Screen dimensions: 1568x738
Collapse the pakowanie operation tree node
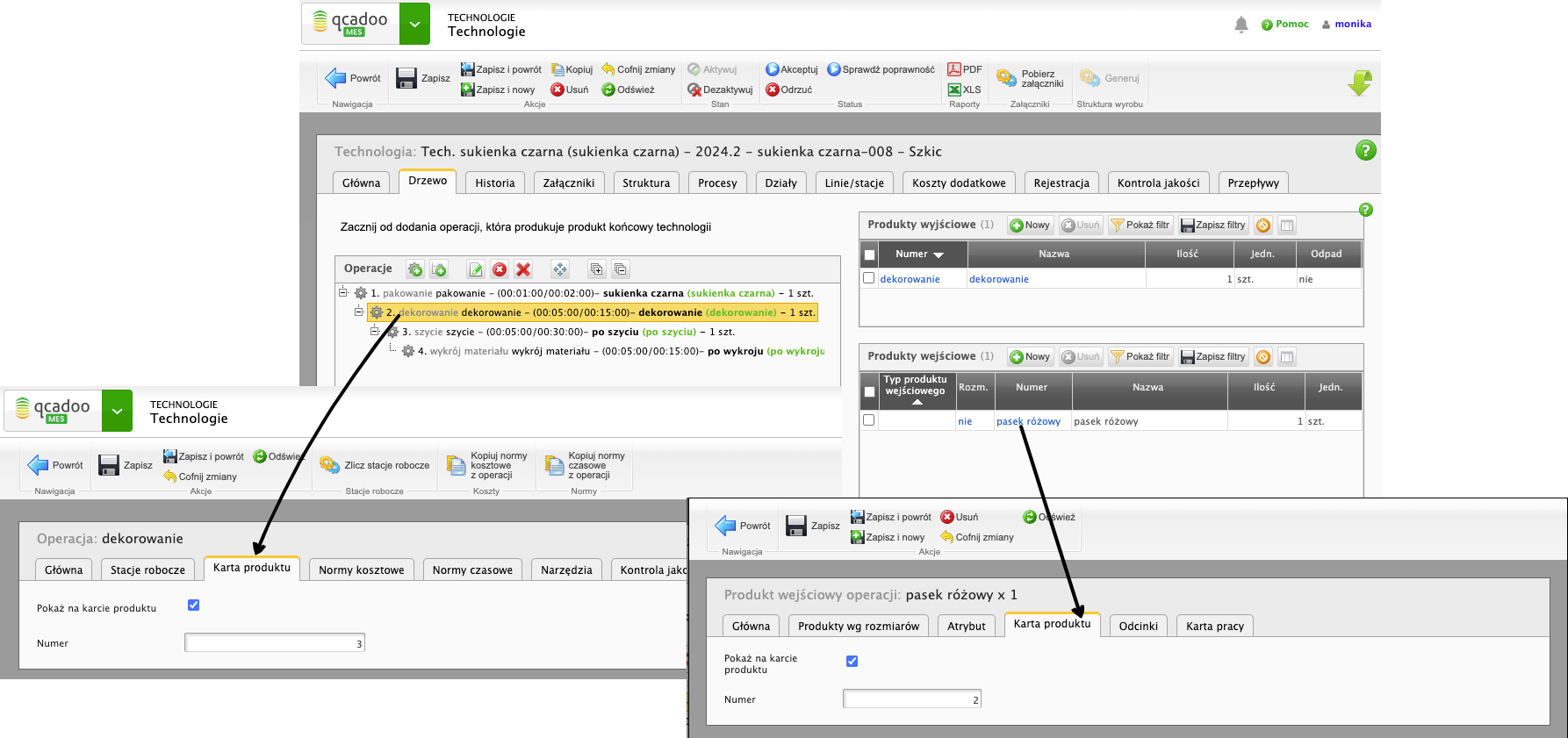tap(343, 293)
